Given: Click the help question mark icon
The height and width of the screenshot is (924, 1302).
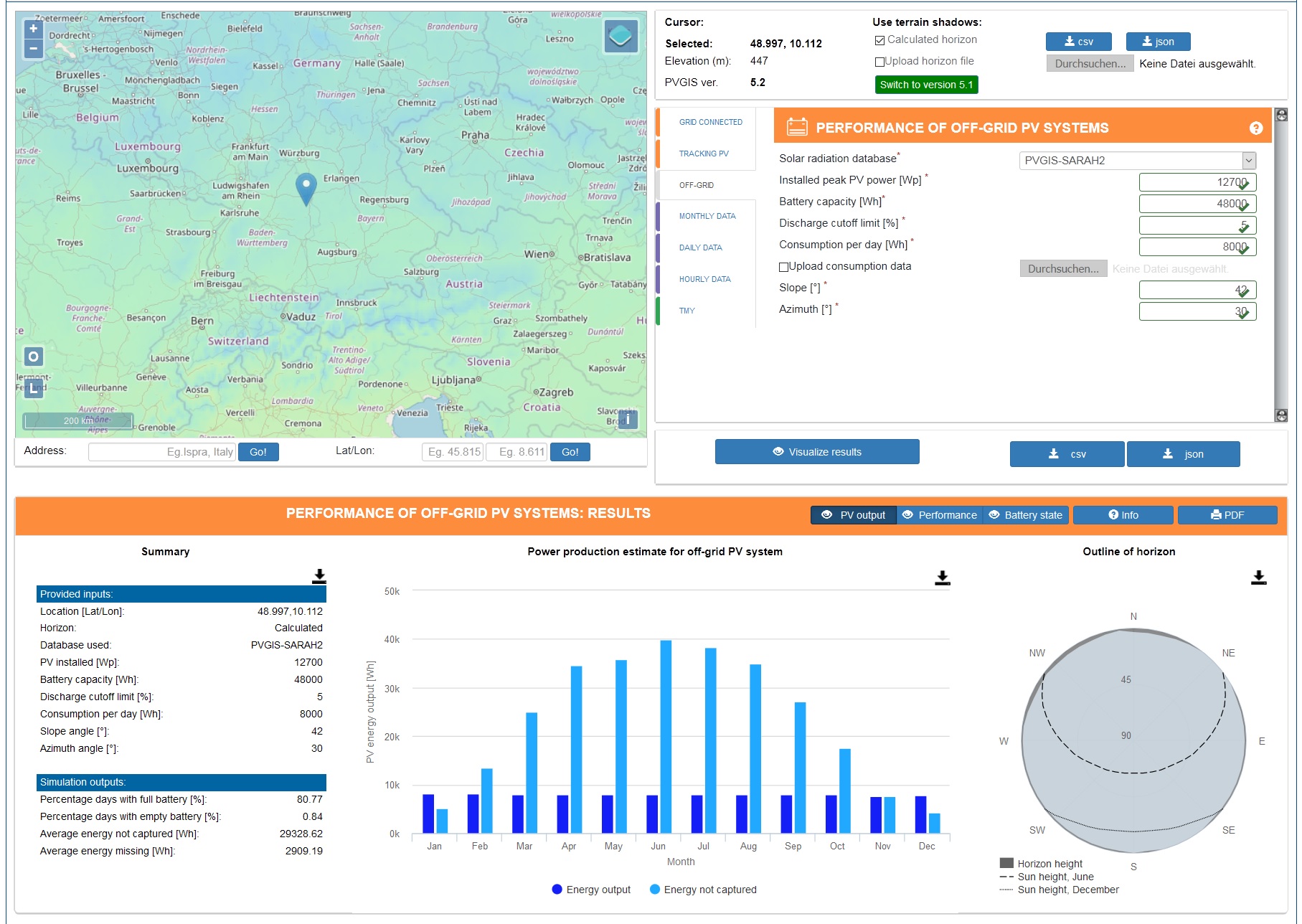Looking at the screenshot, I should coord(1255,128).
